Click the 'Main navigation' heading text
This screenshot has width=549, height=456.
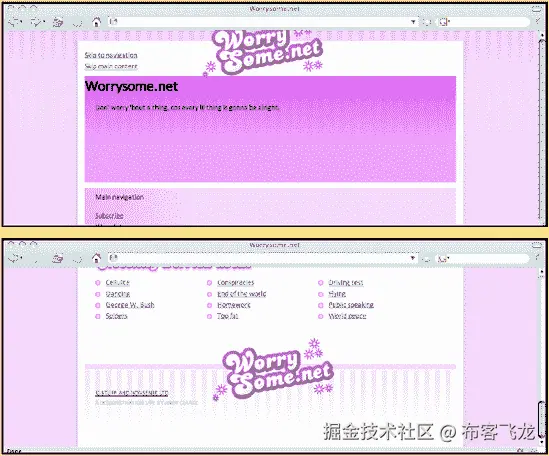click(119, 197)
